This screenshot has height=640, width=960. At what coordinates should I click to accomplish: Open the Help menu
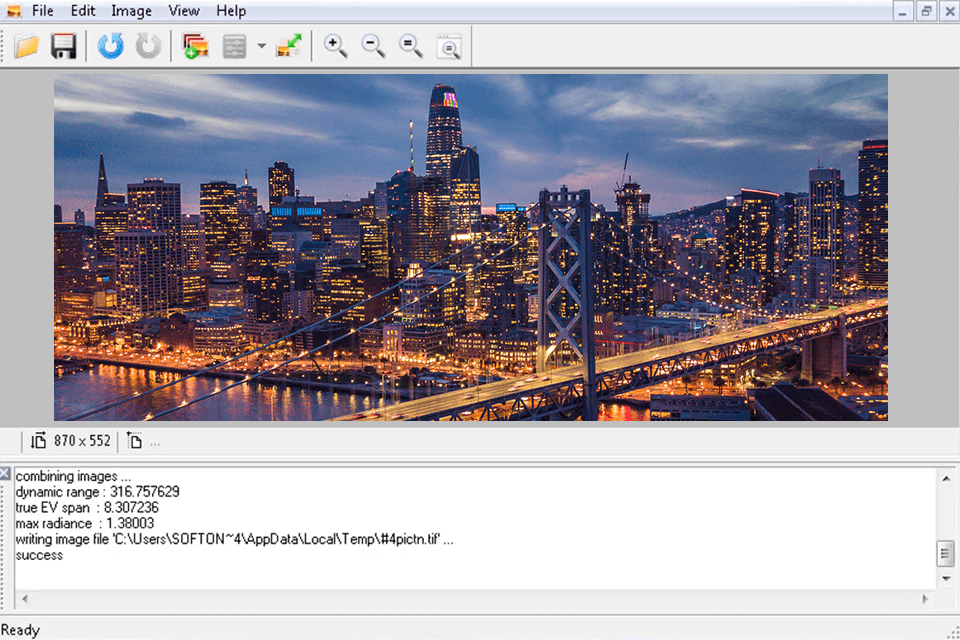(231, 11)
